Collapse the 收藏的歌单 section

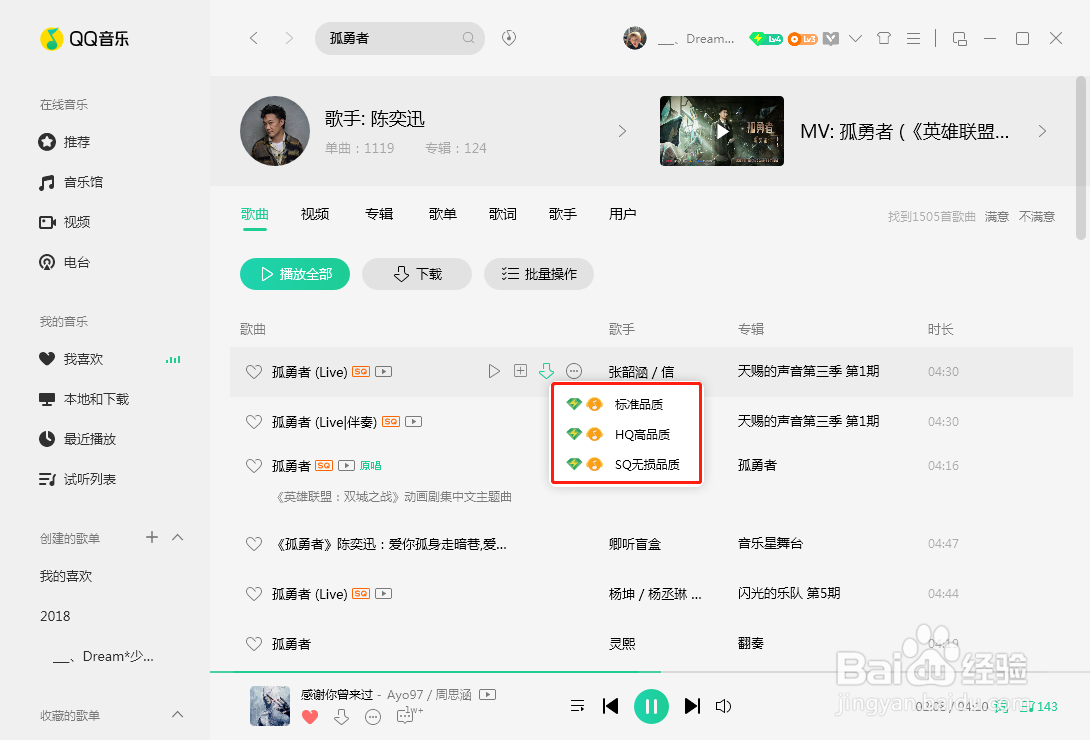pos(178,714)
